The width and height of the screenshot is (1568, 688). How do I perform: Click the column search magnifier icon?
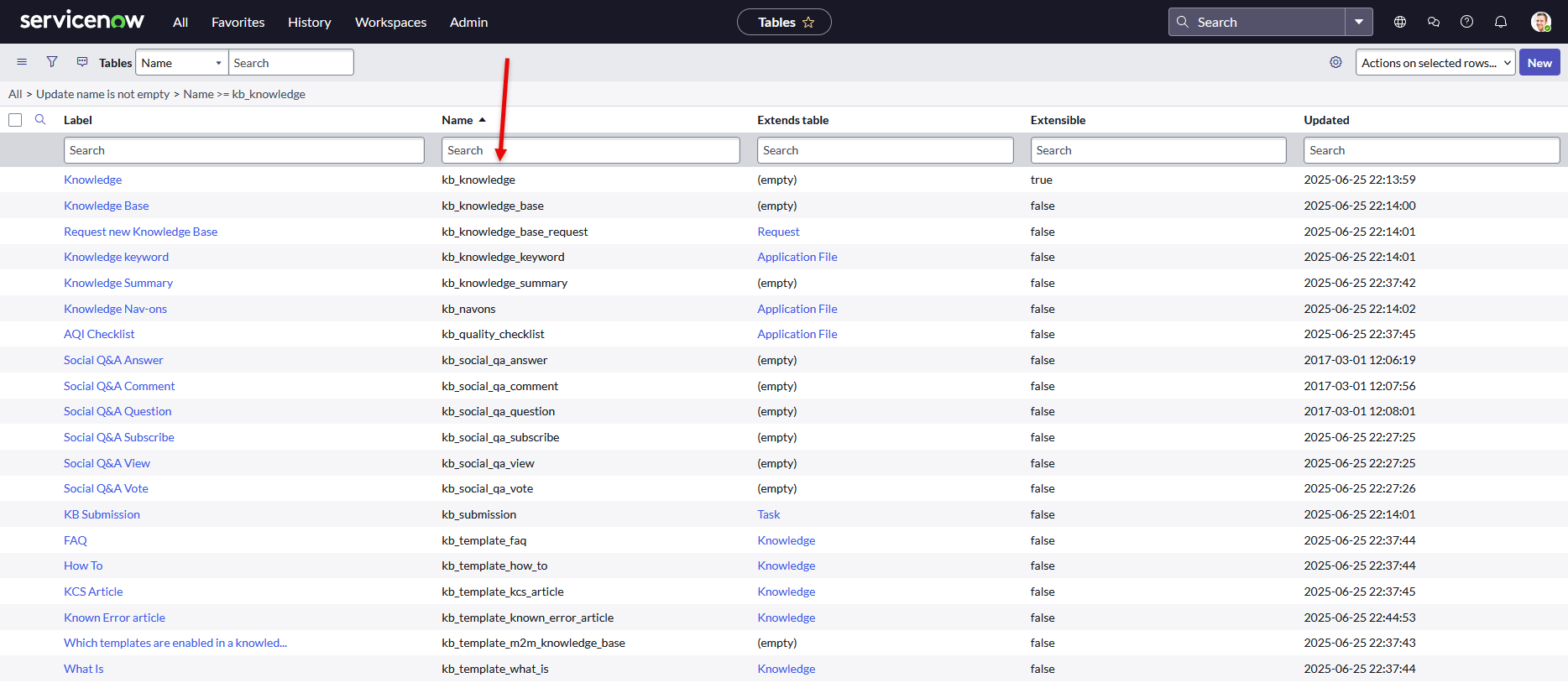40,120
